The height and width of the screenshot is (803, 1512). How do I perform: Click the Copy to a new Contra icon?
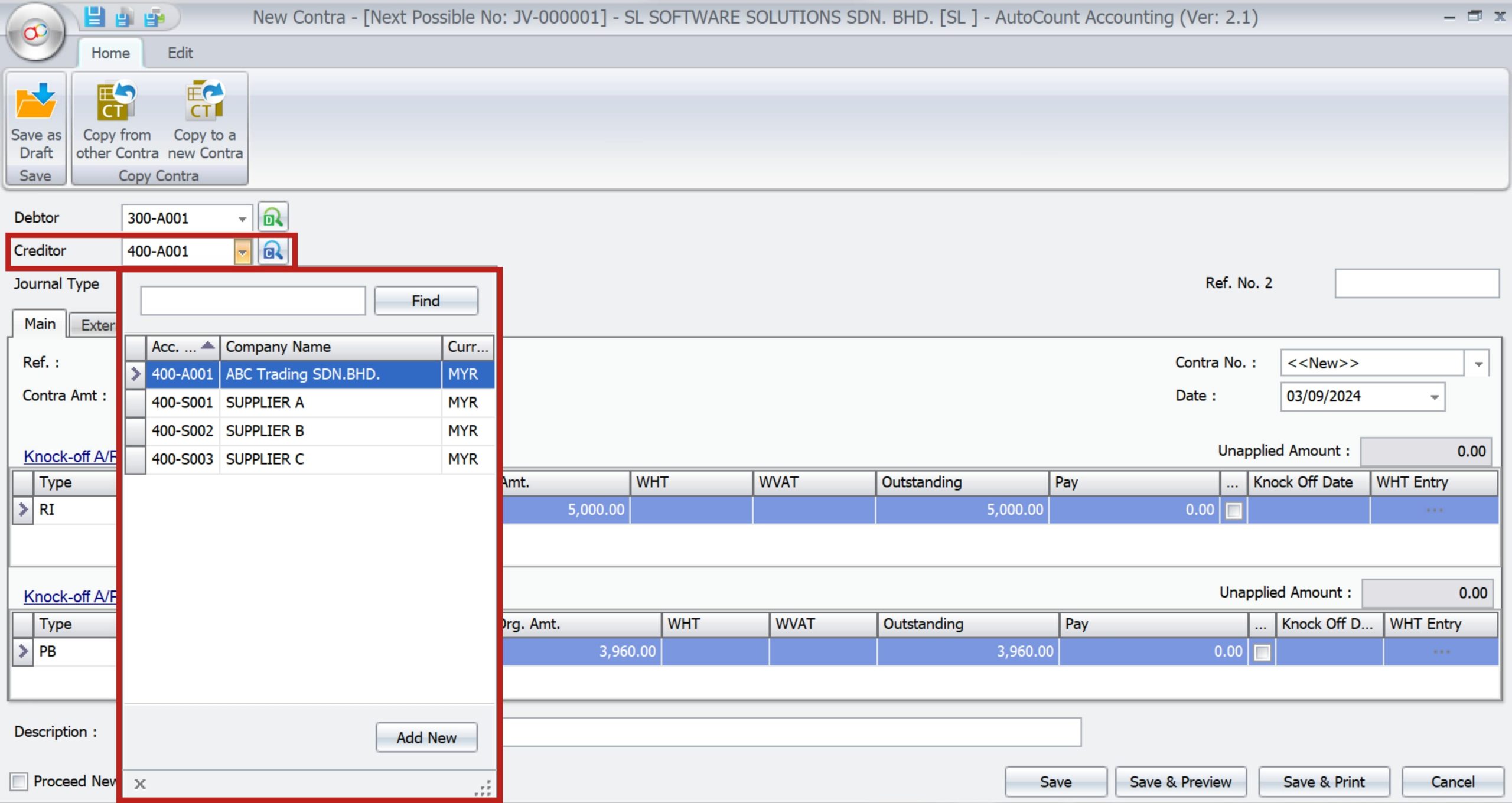pos(204,102)
